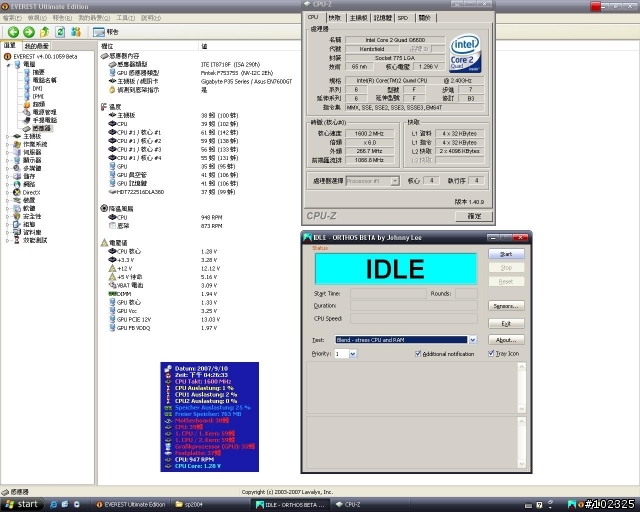Toggle the Tray Icon checkbox in Orthos
This screenshot has height=512, width=640.
(491, 354)
